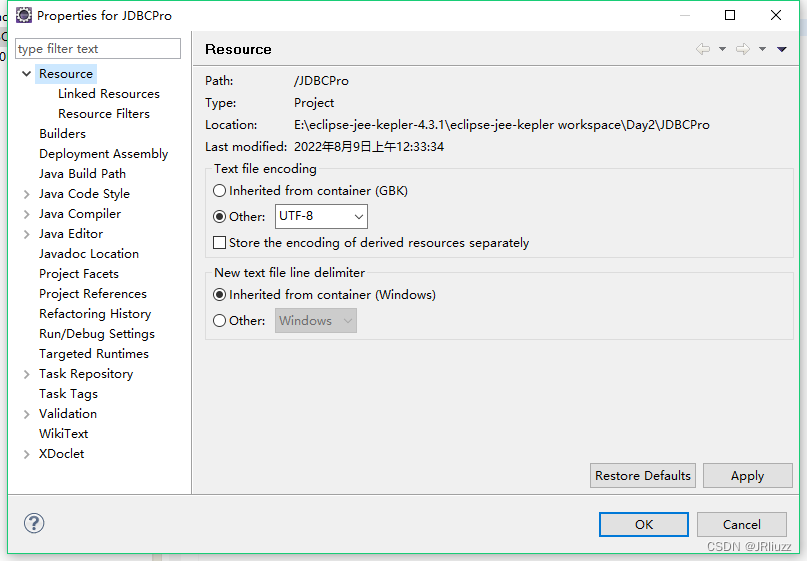Viewport: 807px width, 561px height.
Task: Click the Last modified date value
Action: tap(369, 147)
